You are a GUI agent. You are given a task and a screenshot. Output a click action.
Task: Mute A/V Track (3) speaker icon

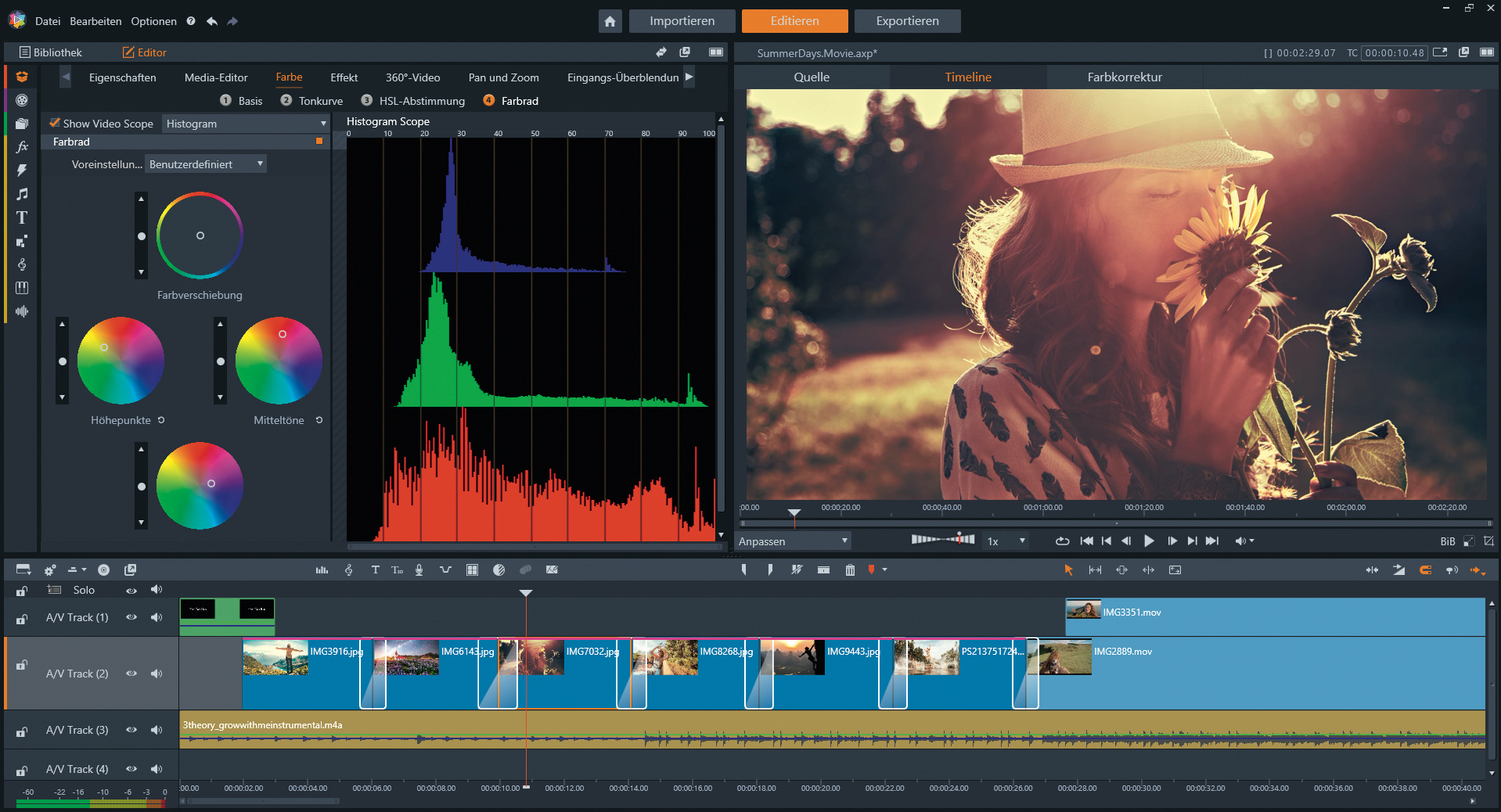tap(157, 730)
